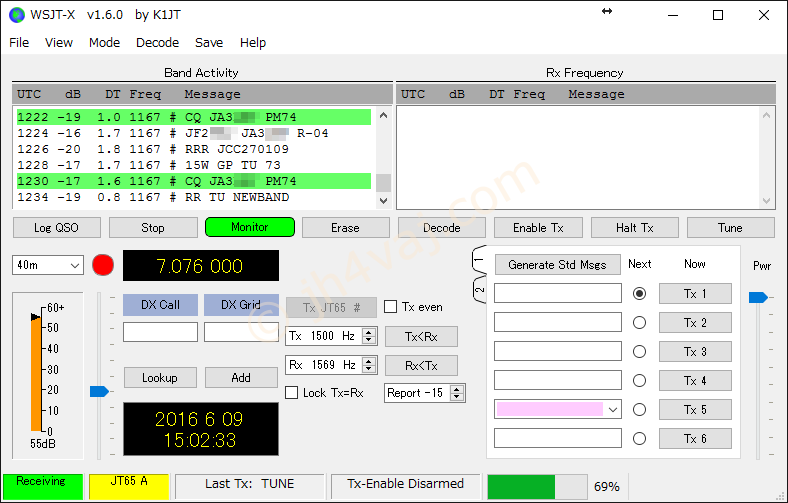The height and width of the screenshot is (503, 788).
Task: Open the 40m band dropdown
Action: click(x=48, y=265)
